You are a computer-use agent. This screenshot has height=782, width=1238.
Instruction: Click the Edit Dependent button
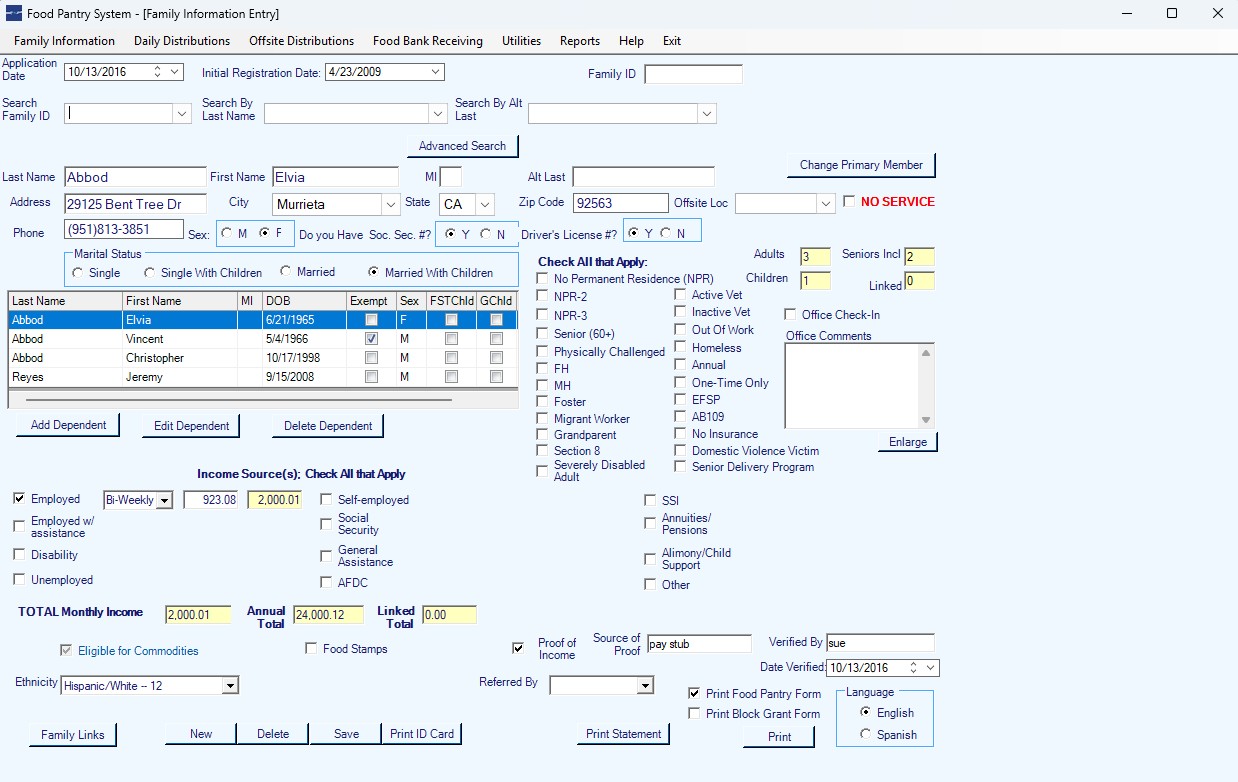(191, 426)
